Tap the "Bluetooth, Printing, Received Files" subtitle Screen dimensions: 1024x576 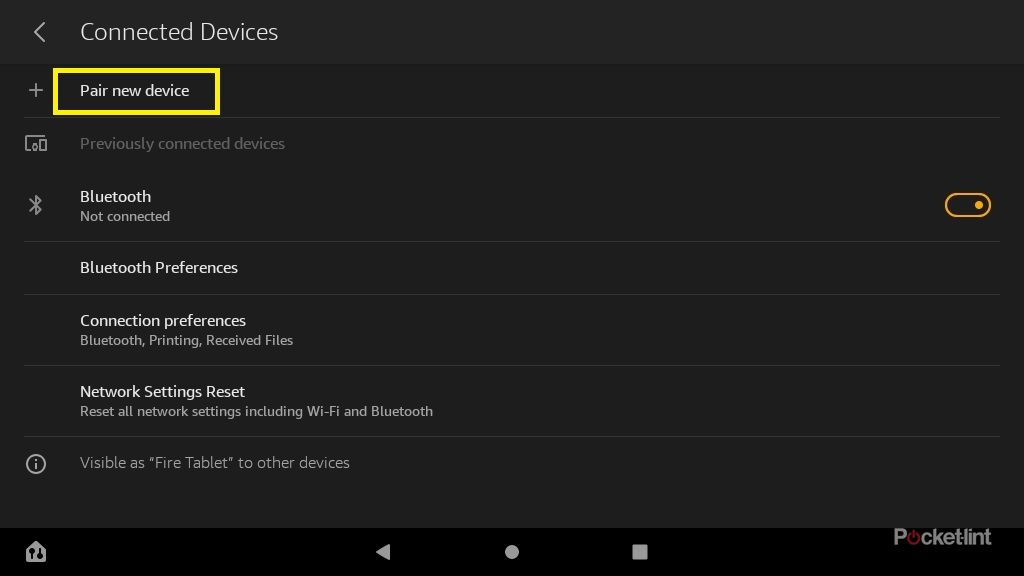186,340
